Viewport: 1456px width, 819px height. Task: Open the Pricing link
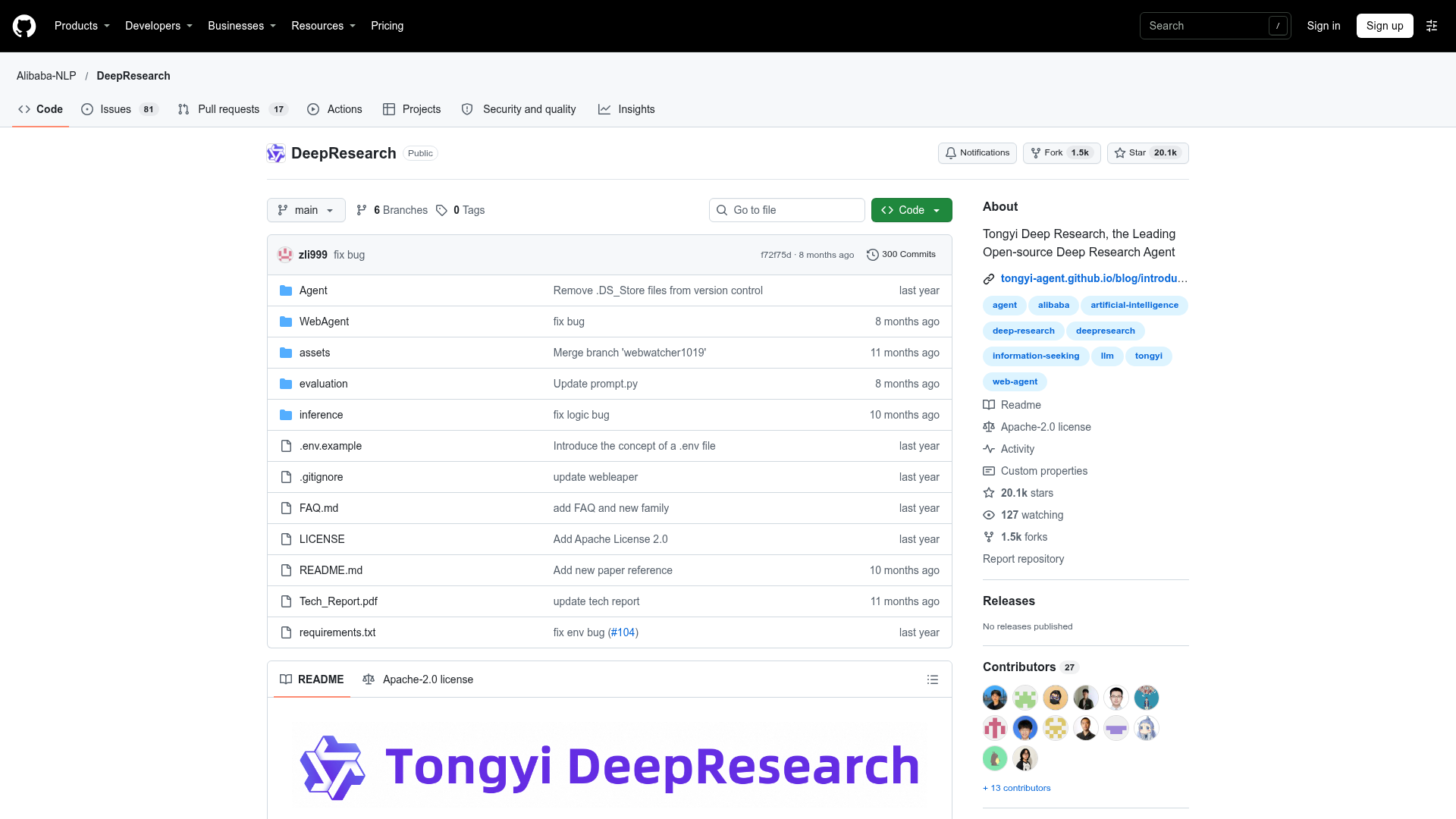click(x=387, y=26)
